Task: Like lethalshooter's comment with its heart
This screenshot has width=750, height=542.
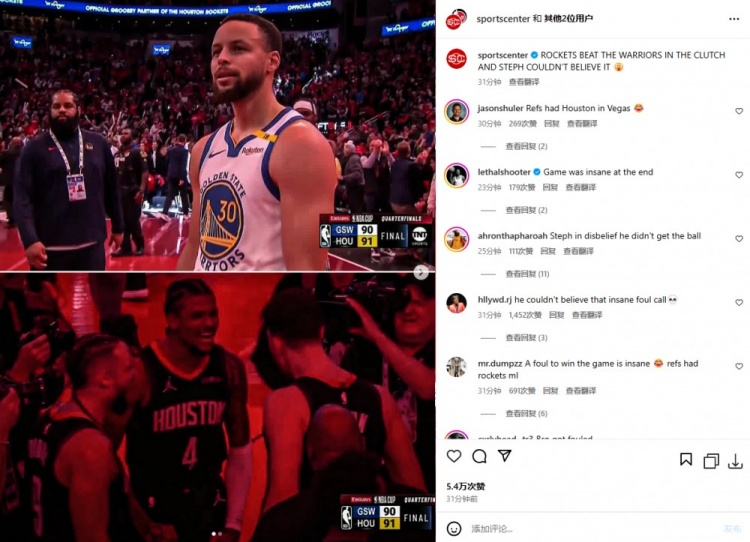Action: tap(739, 175)
